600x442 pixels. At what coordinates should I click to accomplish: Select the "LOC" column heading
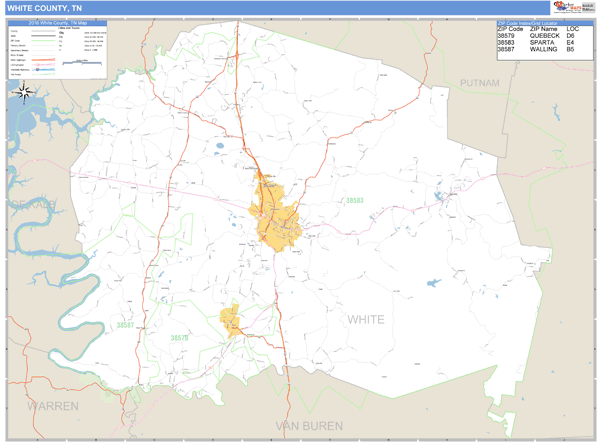click(572, 29)
